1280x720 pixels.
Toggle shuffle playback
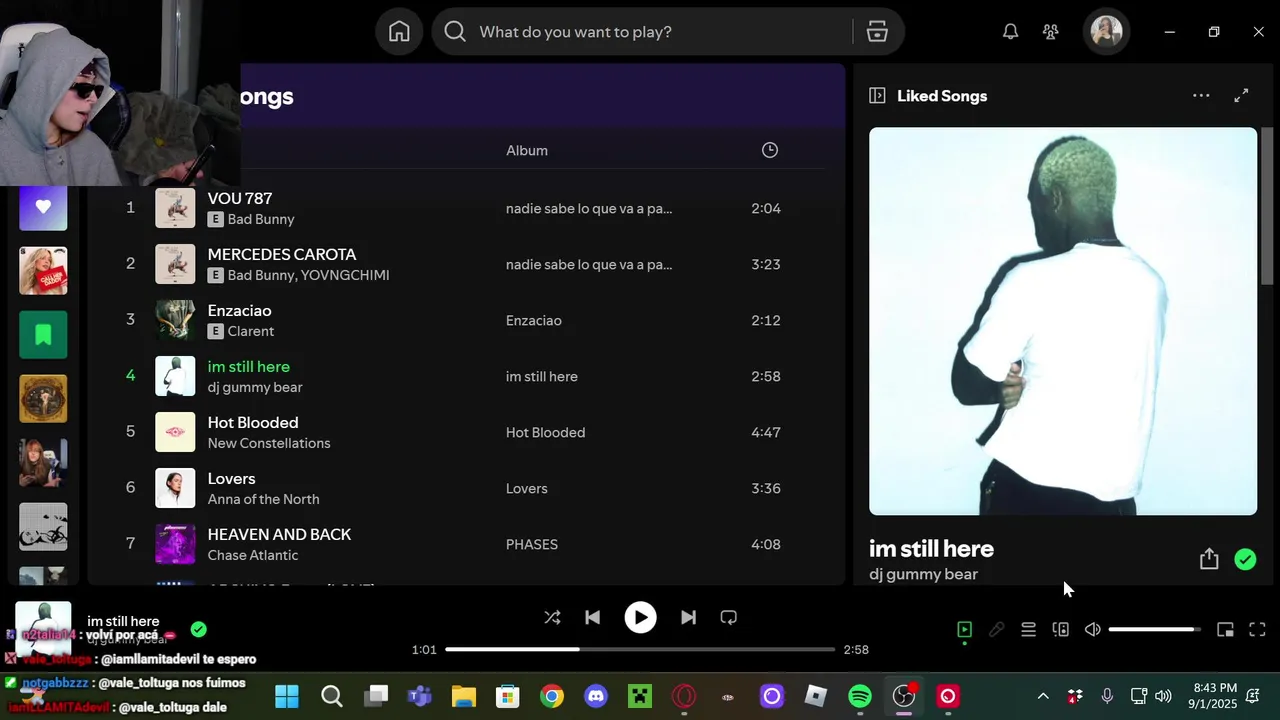click(552, 618)
